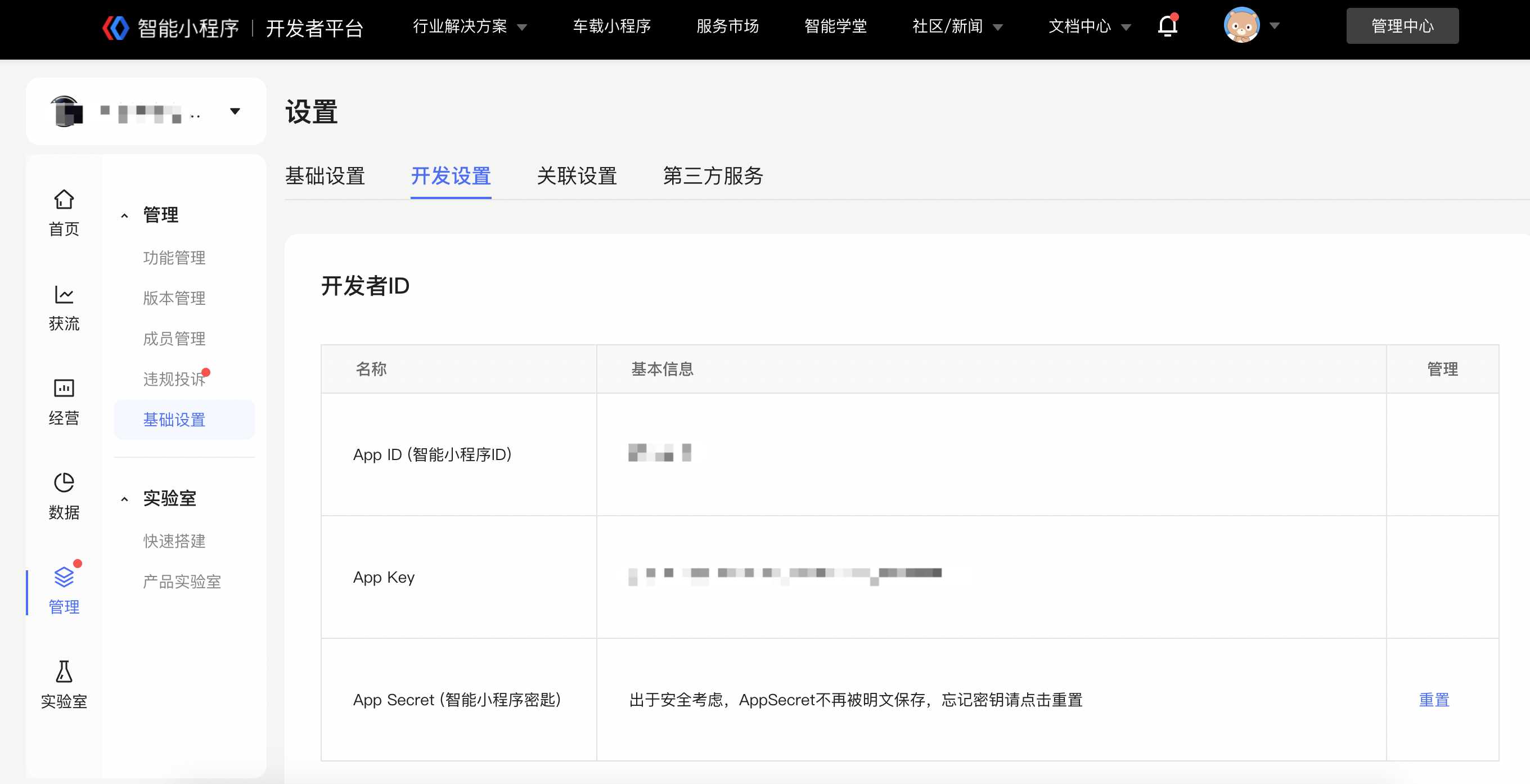Open 文档中心 dropdown menu
The width and height of the screenshot is (1530, 784).
[x=1090, y=26]
